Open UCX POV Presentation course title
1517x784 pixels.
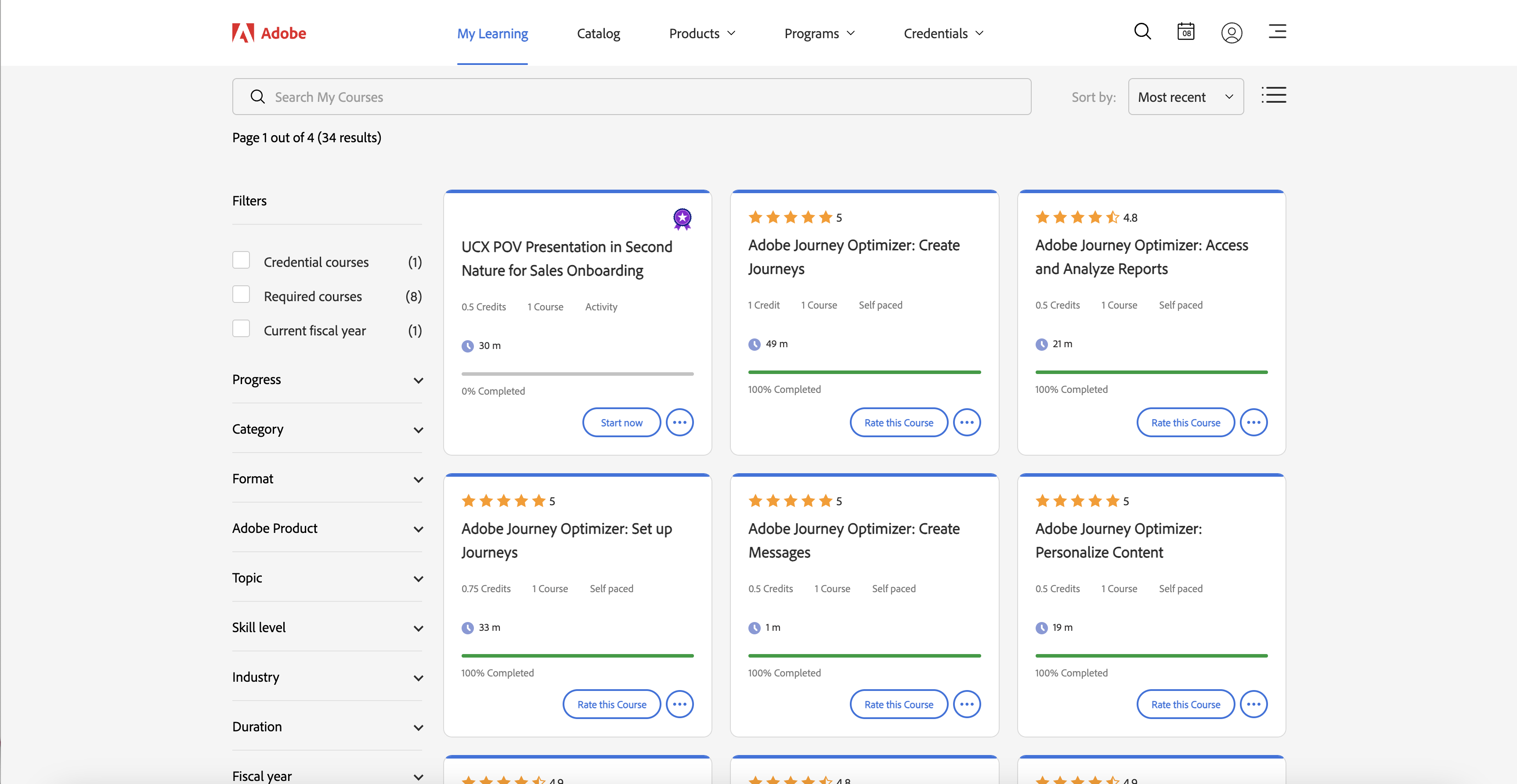tap(567, 259)
